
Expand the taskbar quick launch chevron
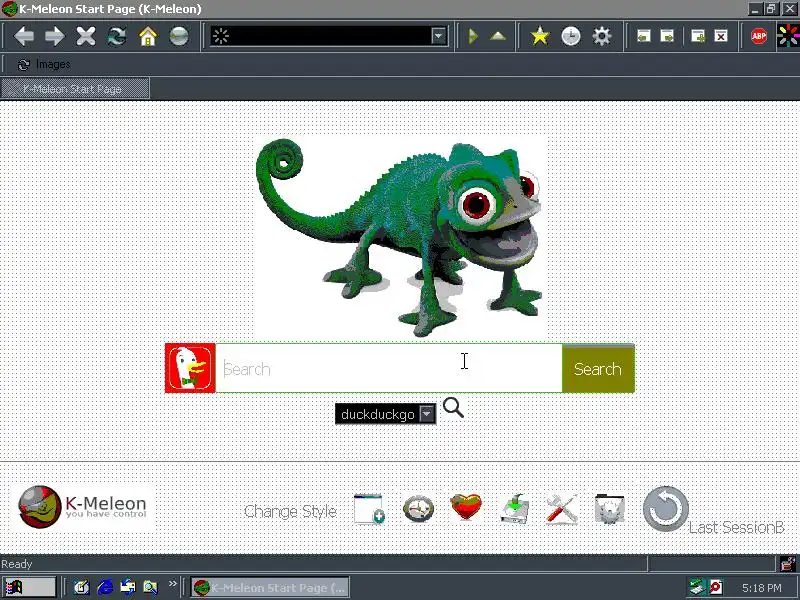pyautogui.click(x=172, y=583)
